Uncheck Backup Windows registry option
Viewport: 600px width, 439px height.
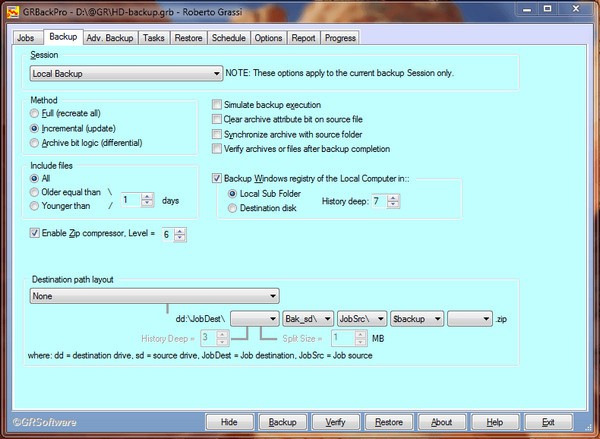click(x=217, y=178)
